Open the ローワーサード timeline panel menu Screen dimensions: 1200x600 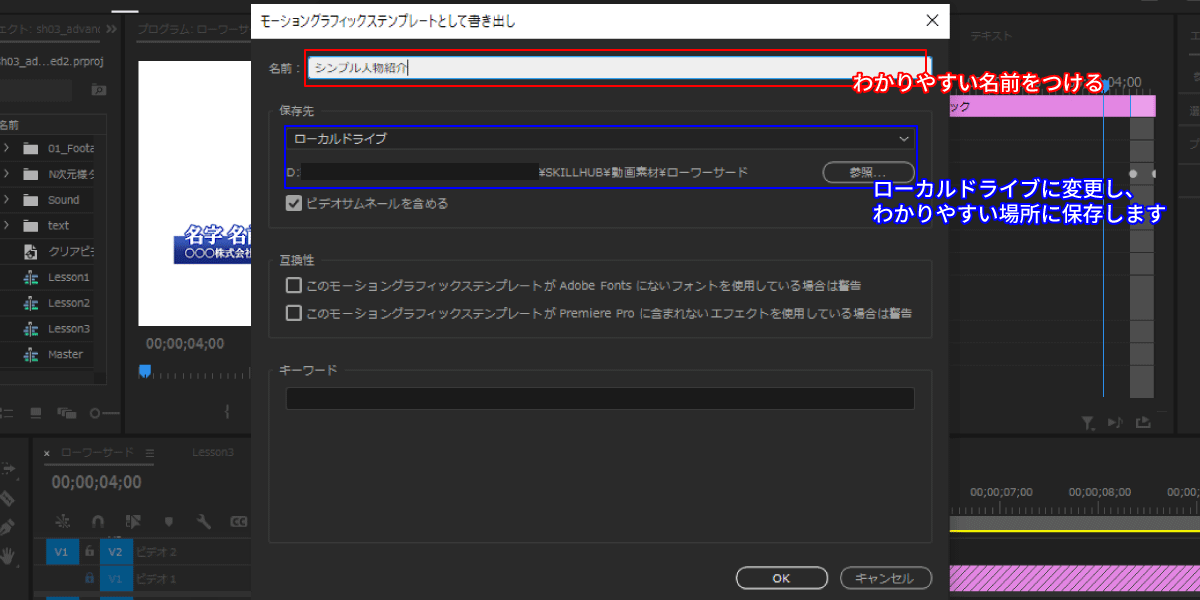coord(150,453)
